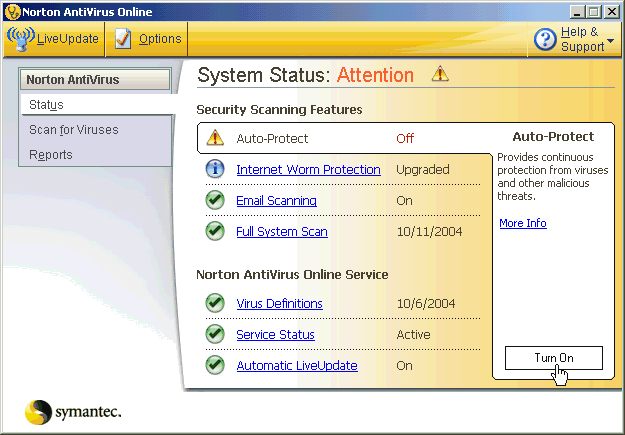Open Scan for Viruses in sidebar
625x435 pixels.
point(73,129)
